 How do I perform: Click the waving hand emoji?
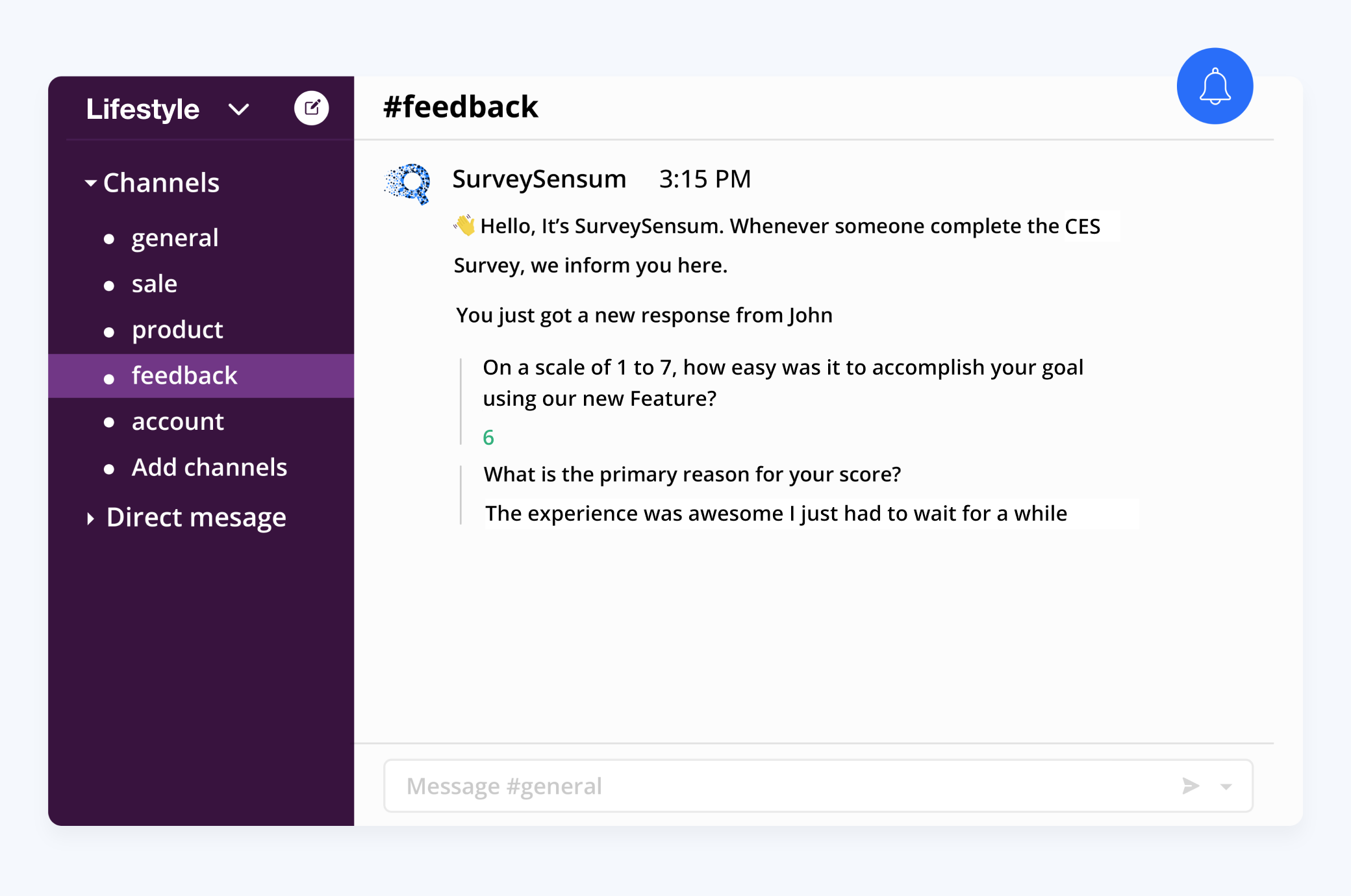tap(464, 225)
